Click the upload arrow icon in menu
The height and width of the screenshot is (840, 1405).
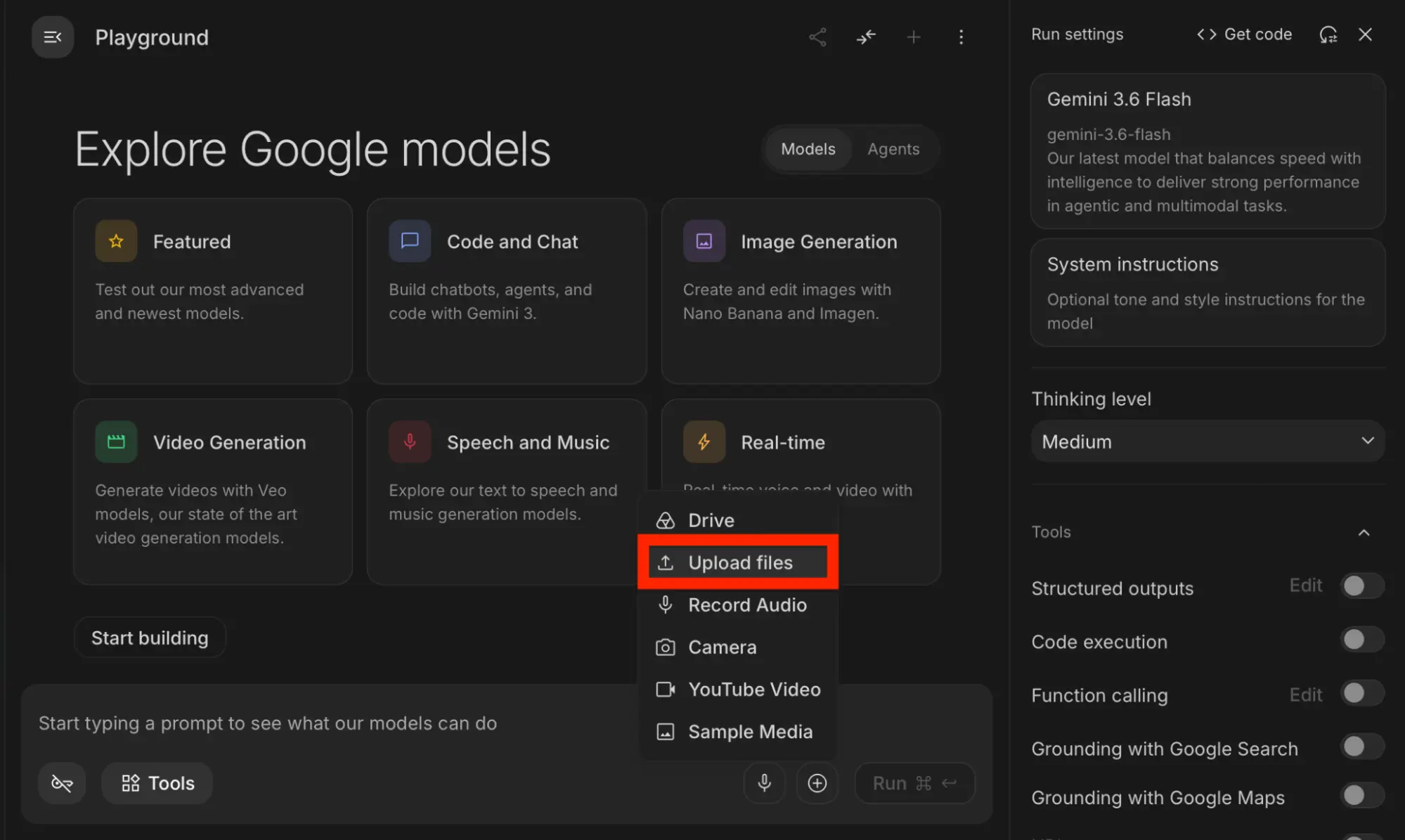point(666,563)
